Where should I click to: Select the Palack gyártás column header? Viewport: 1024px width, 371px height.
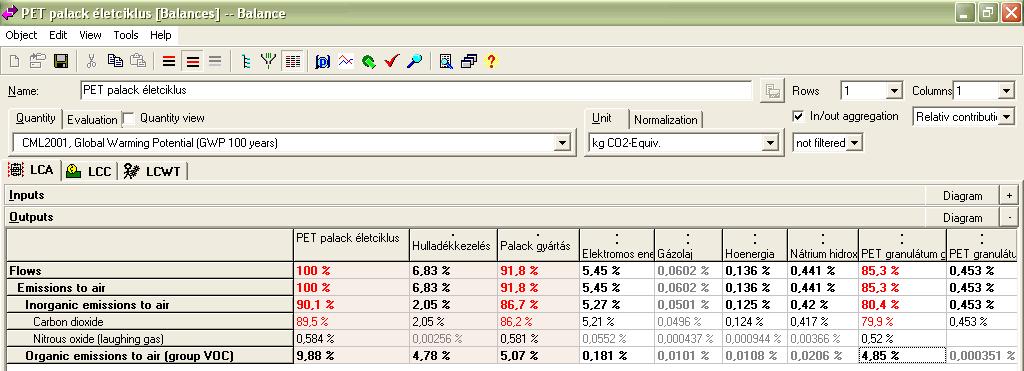click(537, 246)
